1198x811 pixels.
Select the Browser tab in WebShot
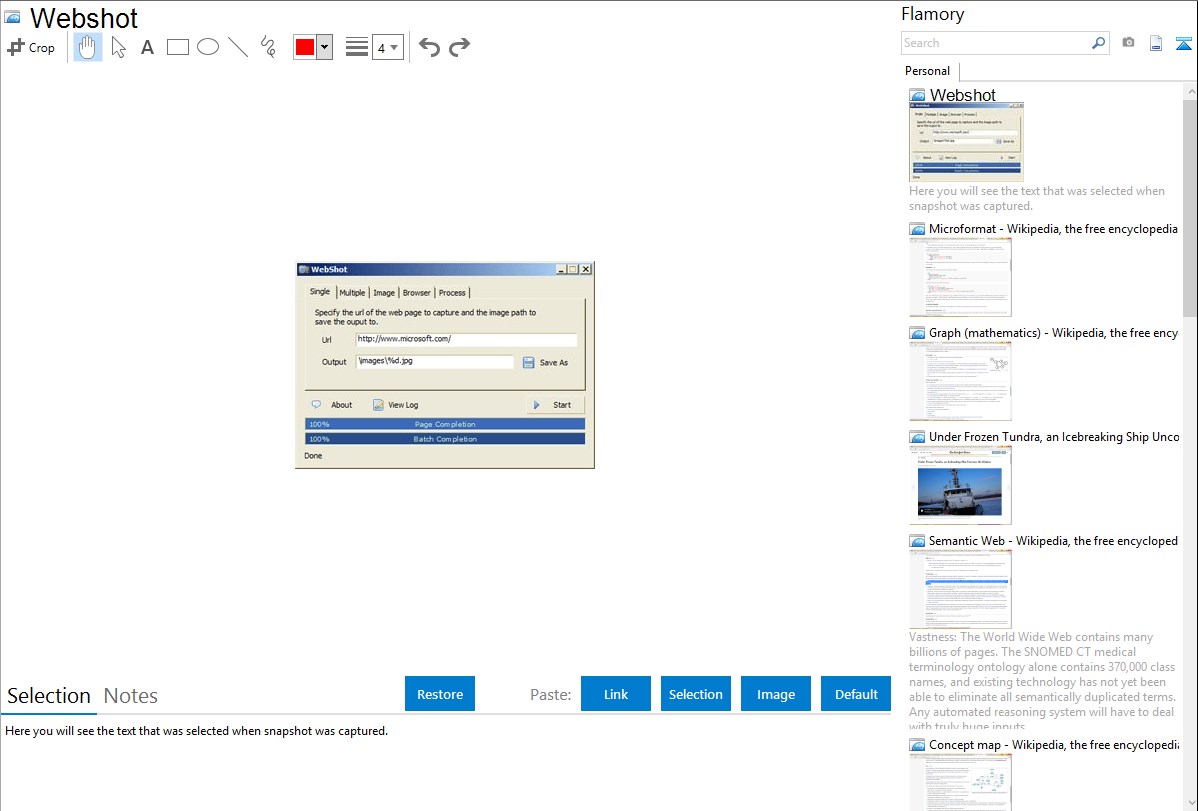click(416, 293)
